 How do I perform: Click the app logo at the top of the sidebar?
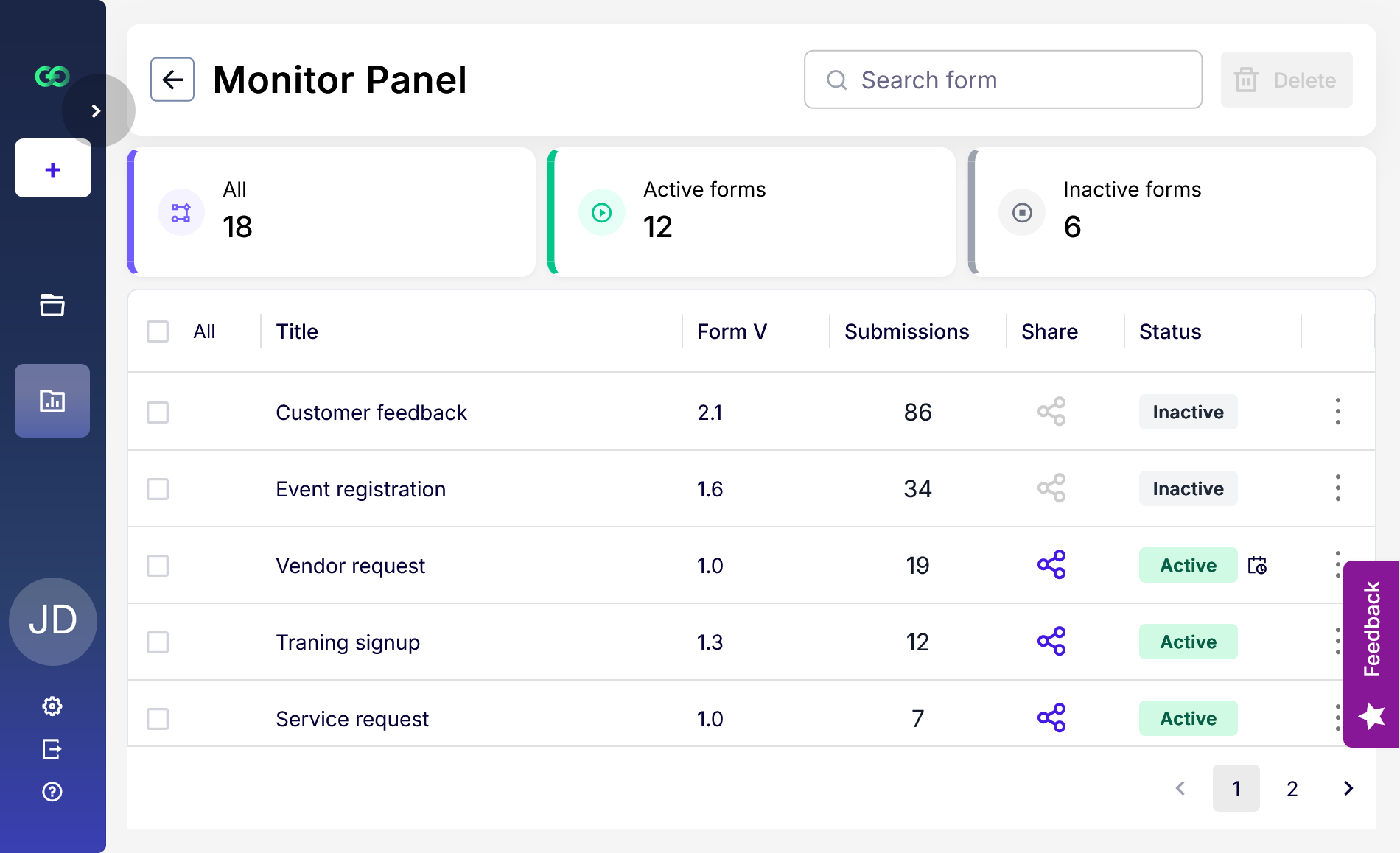(x=52, y=76)
